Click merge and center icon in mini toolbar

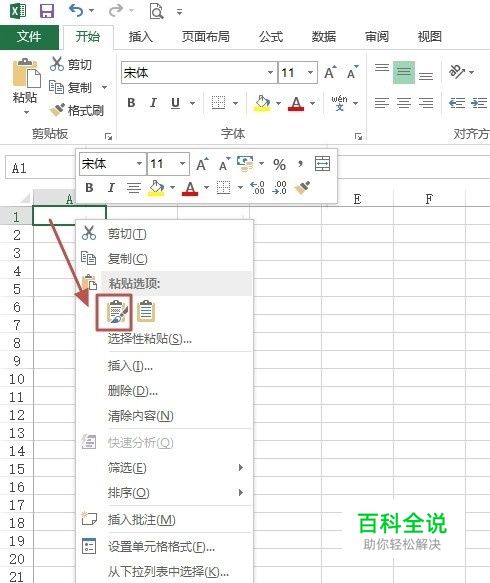coord(322,164)
